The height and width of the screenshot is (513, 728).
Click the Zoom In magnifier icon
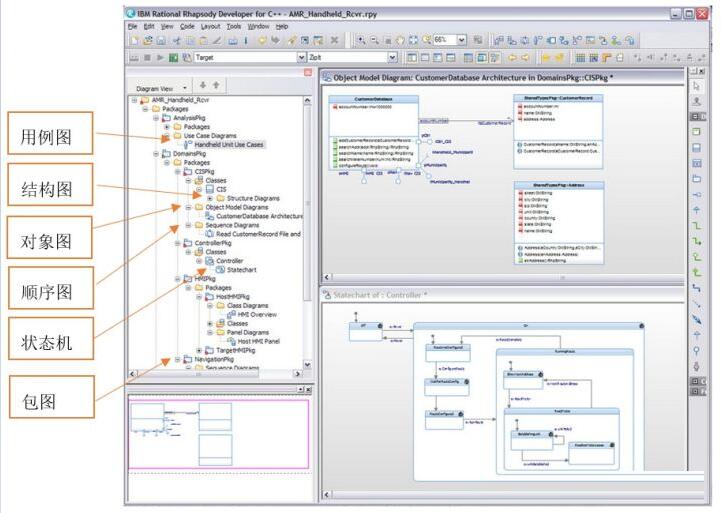tap(361, 40)
